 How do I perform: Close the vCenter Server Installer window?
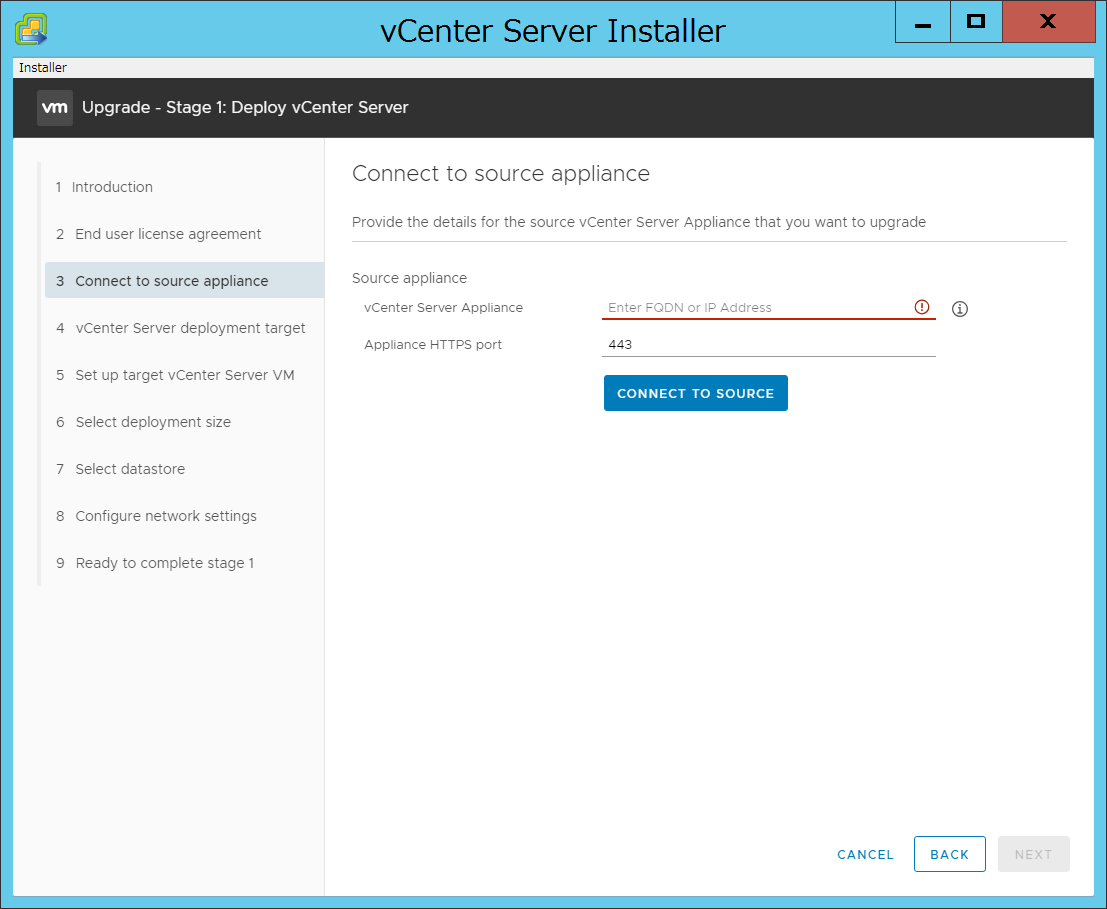coord(1048,22)
